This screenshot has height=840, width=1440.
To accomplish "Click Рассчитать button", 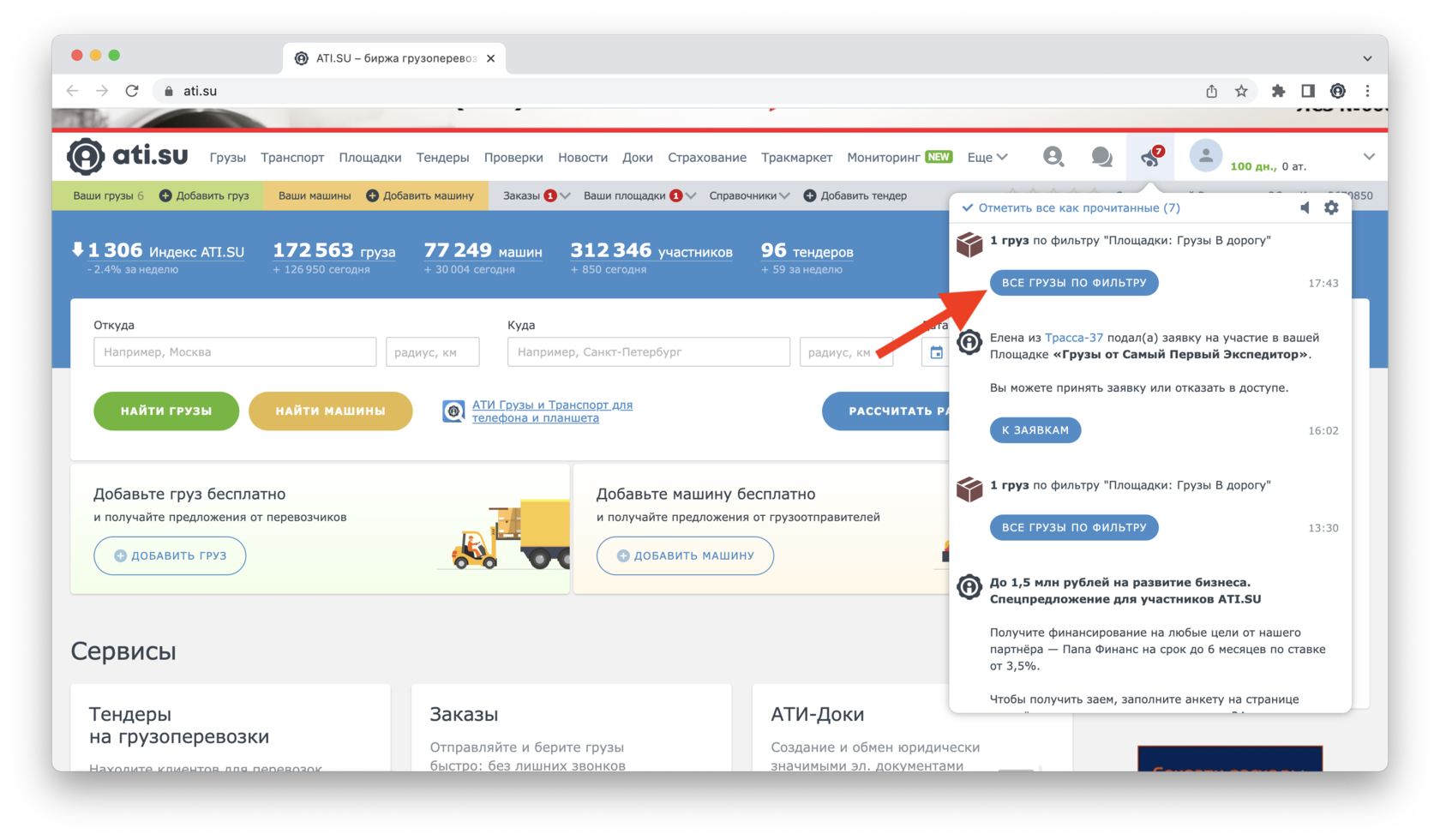I will click(886, 411).
